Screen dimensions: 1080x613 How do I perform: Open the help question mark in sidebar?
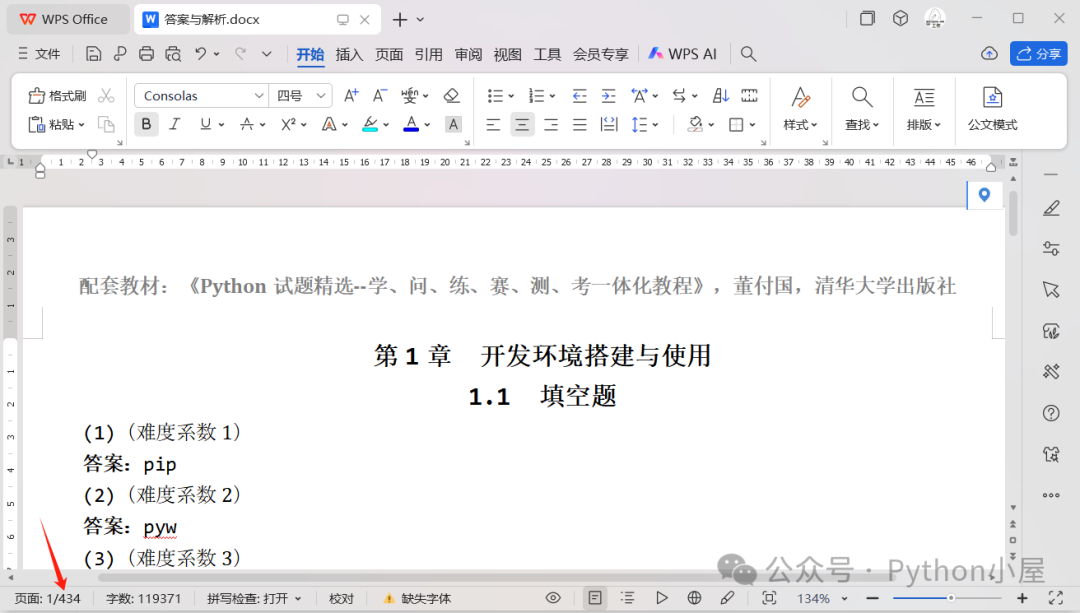(x=1051, y=413)
